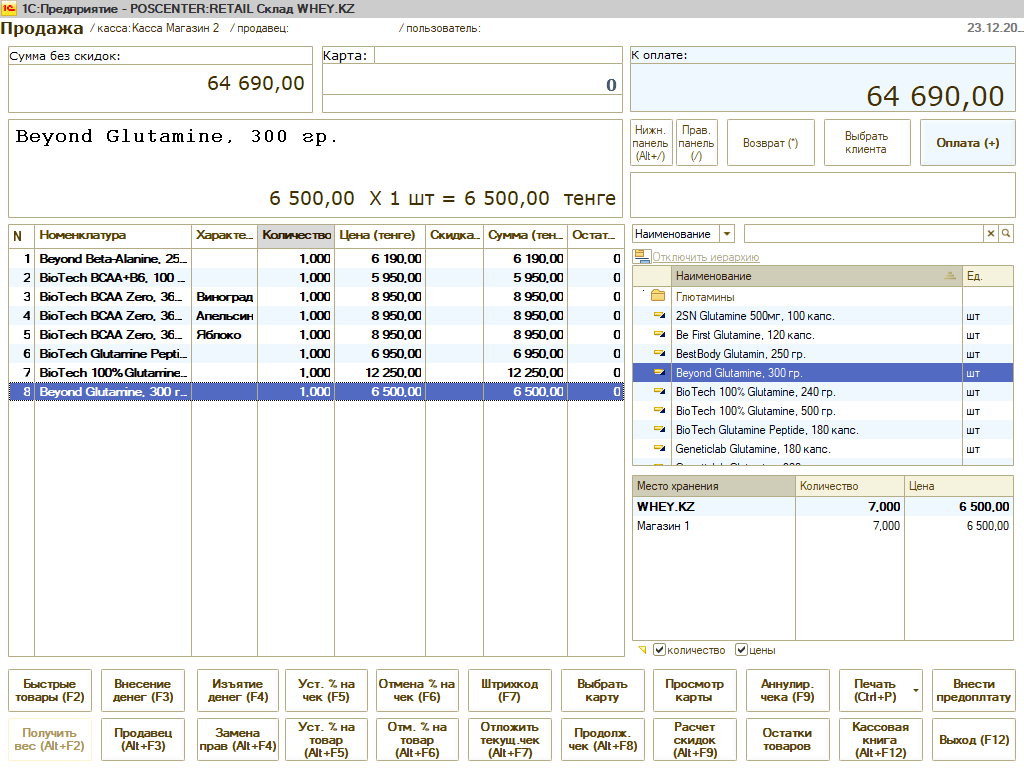Focus the product search input field

tap(863, 234)
